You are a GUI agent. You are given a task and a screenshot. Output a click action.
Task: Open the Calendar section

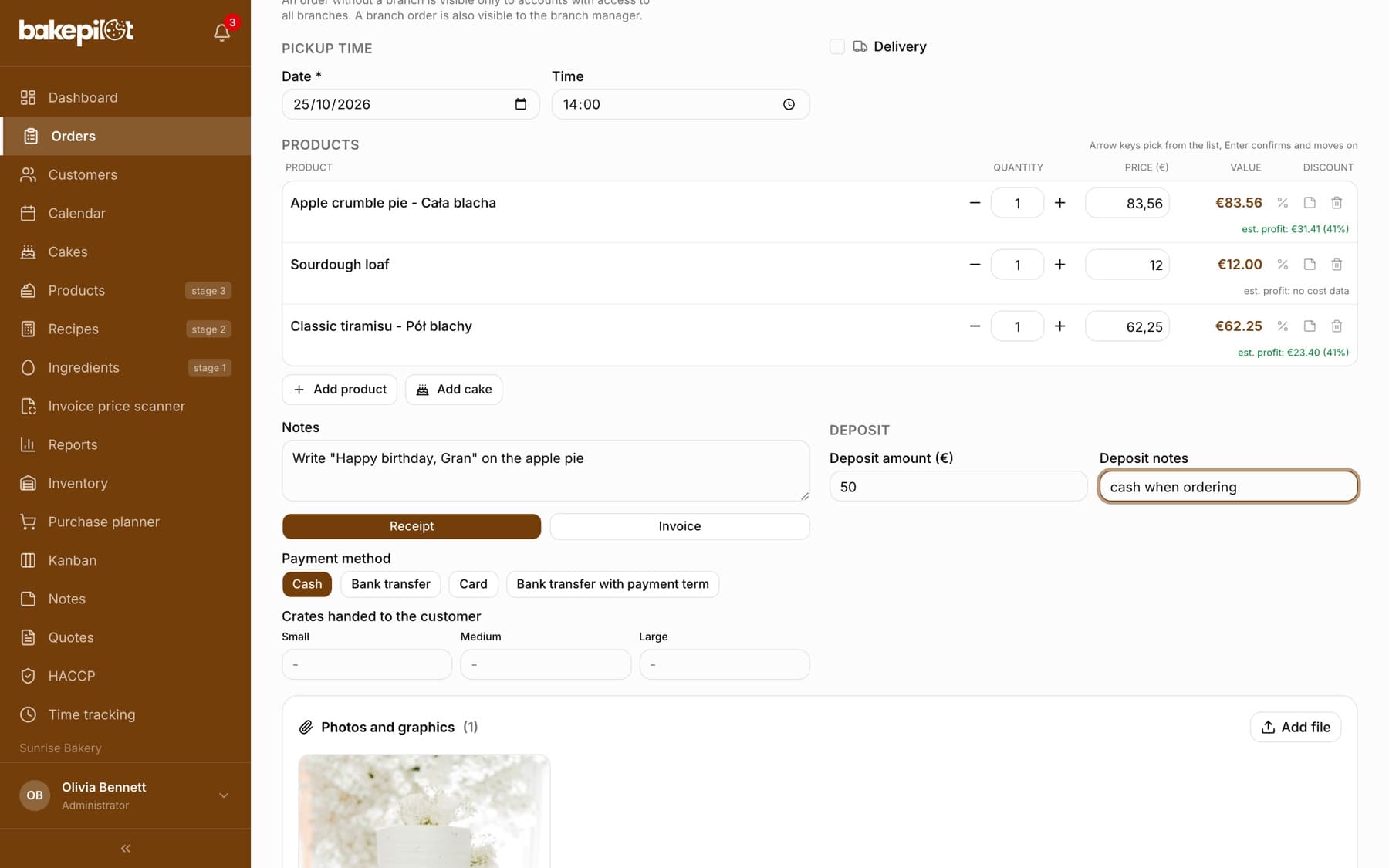(125, 213)
